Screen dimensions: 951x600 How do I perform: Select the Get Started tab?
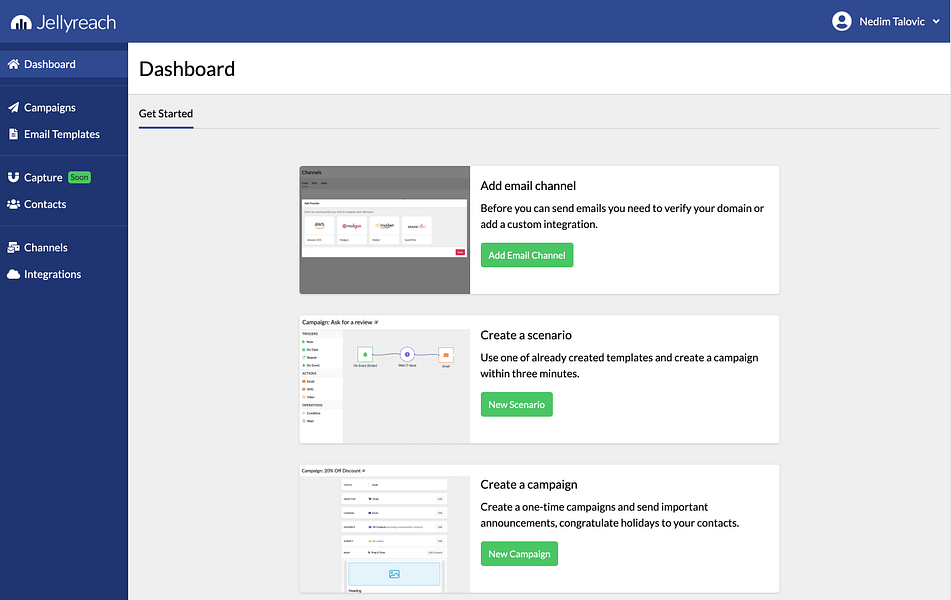[x=166, y=114]
